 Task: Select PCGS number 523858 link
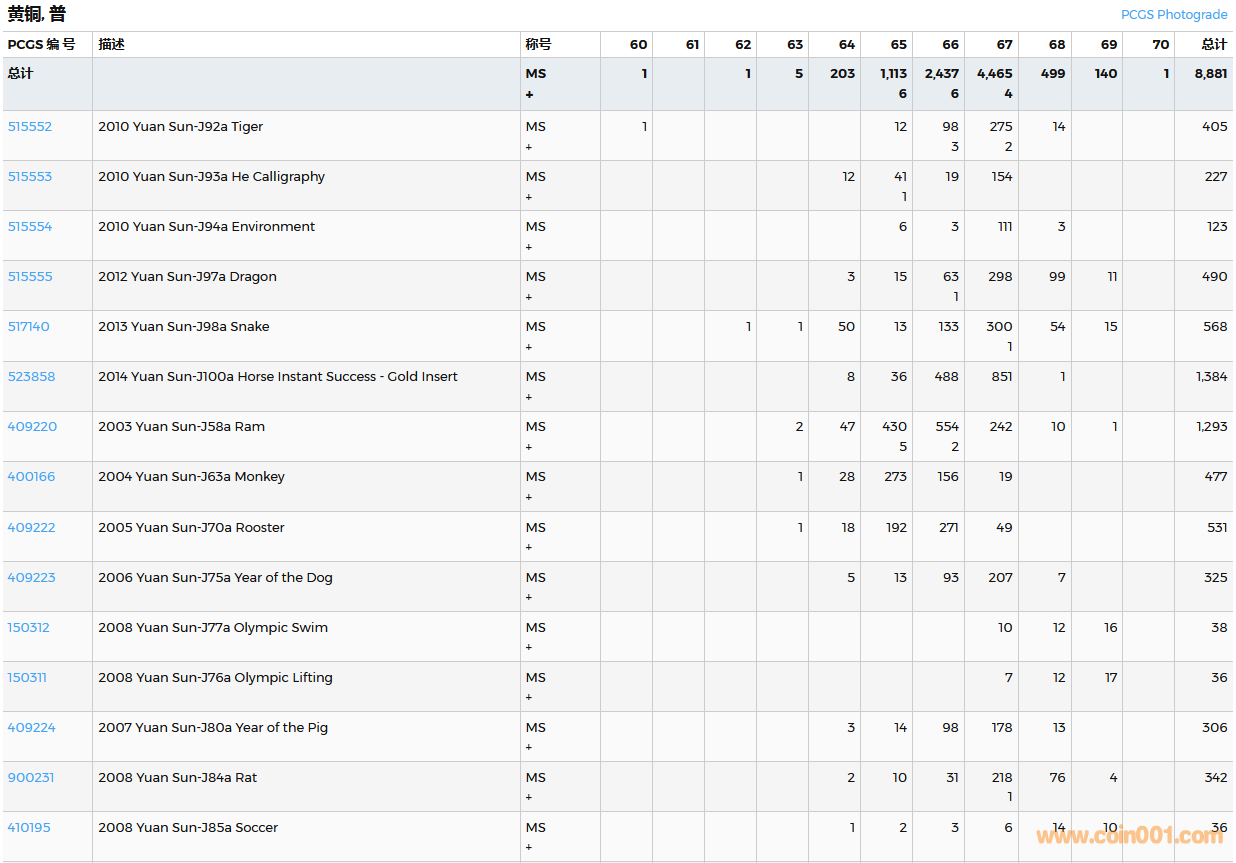31,377
